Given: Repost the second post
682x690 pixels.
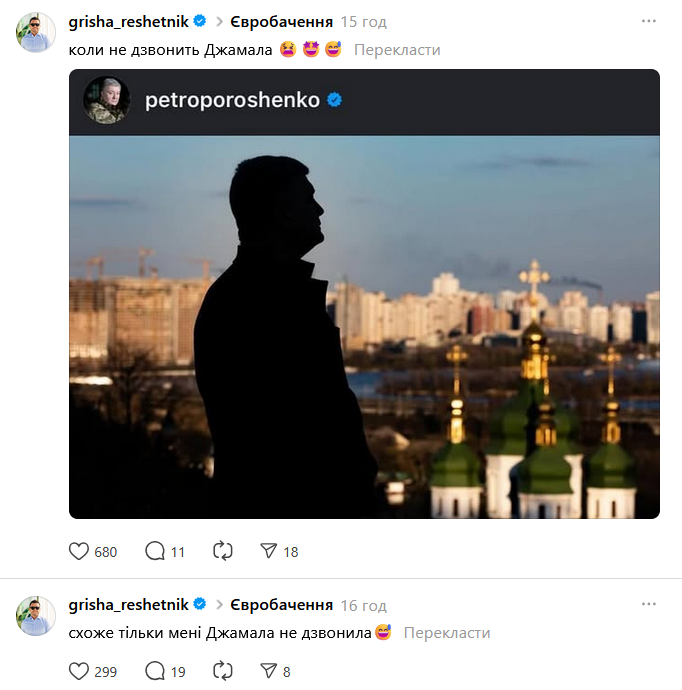Looking at the screenshot, I should (x=223, y=671).
